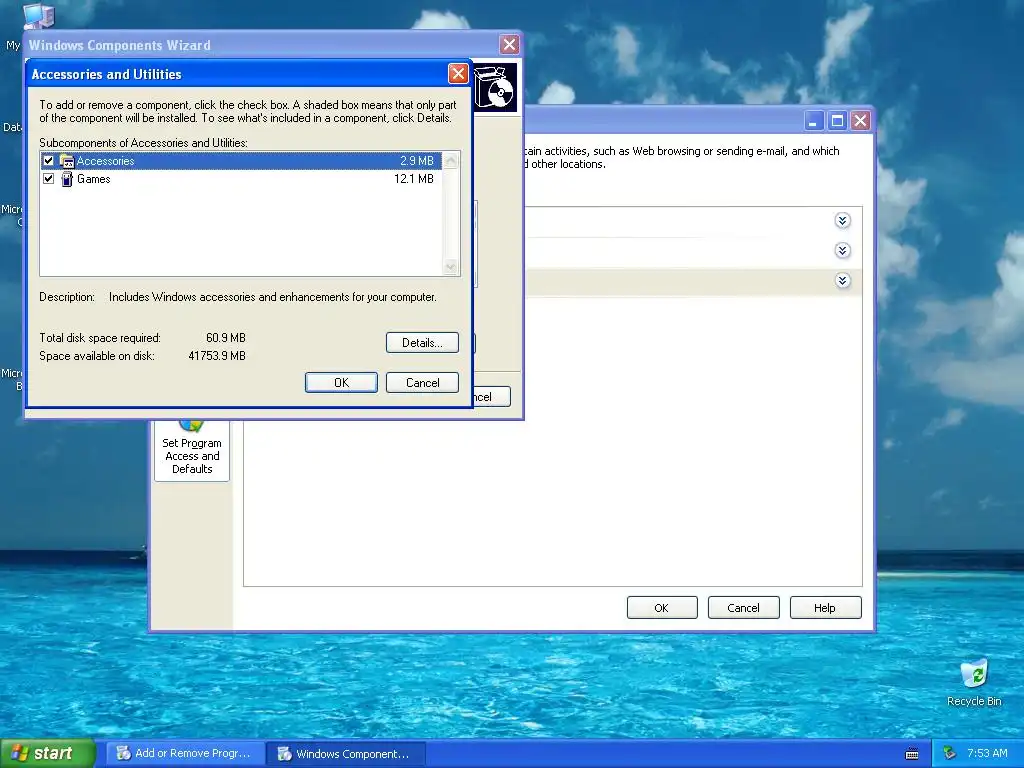
Task: Click the on-screen keyboard tray icon
Action: pos(912,754)
